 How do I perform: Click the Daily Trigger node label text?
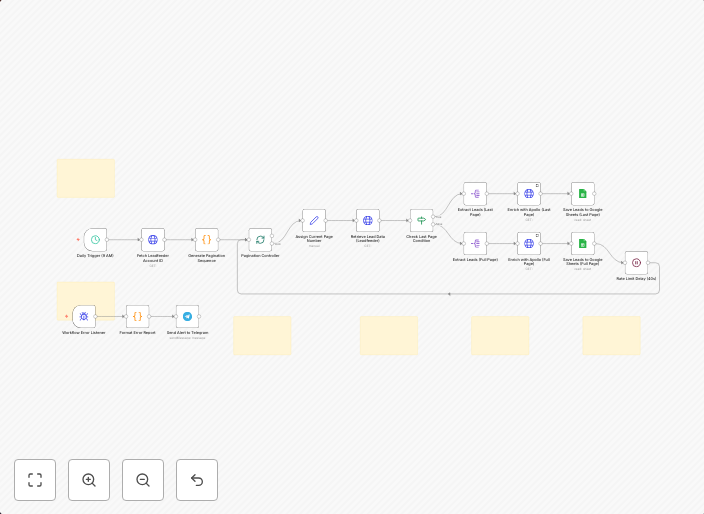[95, 256]
